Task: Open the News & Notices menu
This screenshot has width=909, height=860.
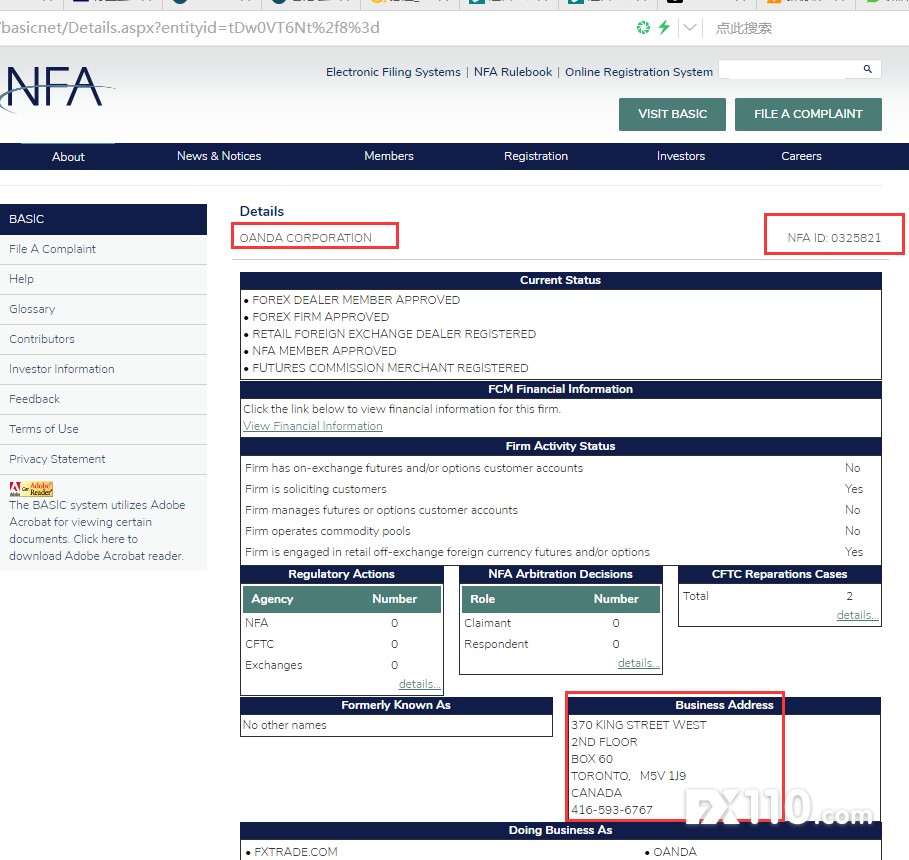Action: [x=219, y=156]
